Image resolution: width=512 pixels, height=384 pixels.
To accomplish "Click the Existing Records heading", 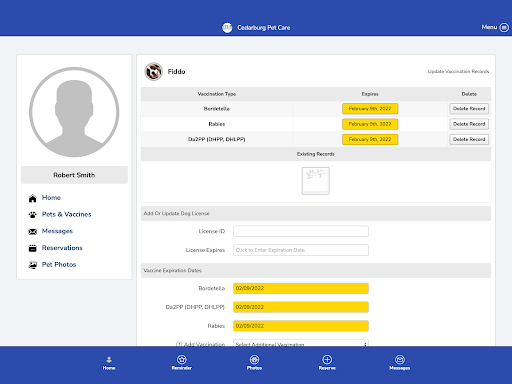I will (x=316, y=154).
